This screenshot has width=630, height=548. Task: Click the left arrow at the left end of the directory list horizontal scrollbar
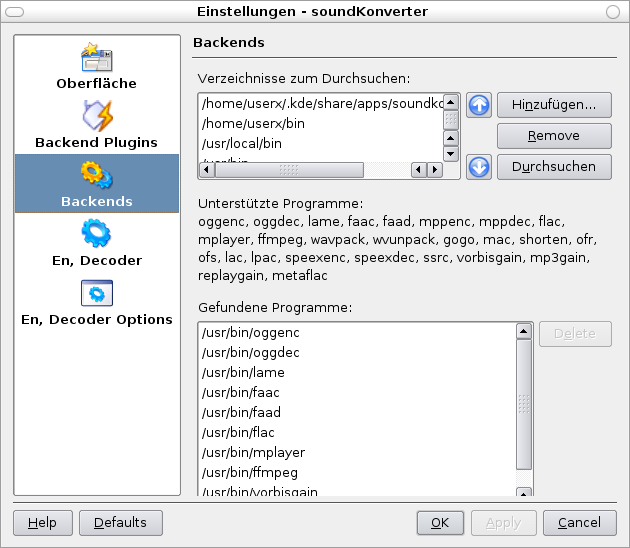pos(207,170)
